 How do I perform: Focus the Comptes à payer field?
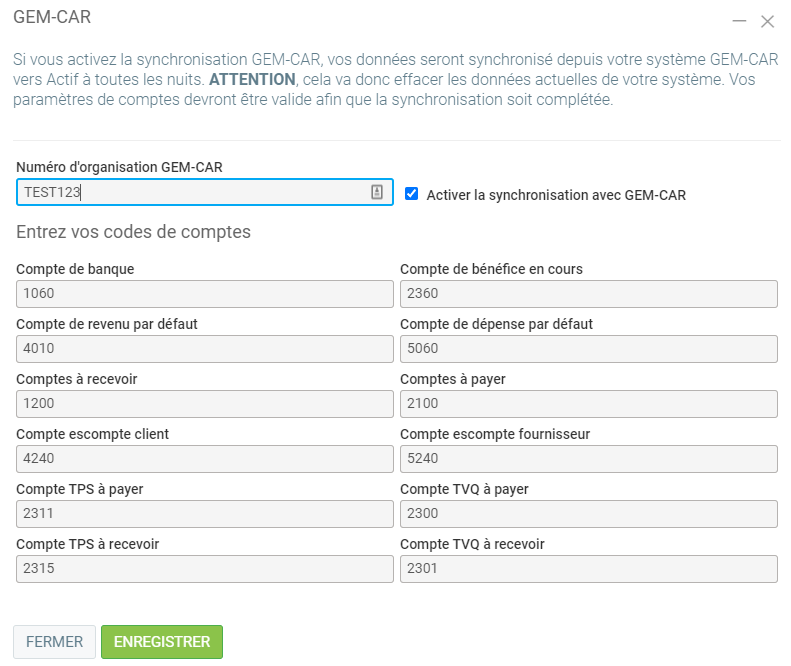[589, 404]
